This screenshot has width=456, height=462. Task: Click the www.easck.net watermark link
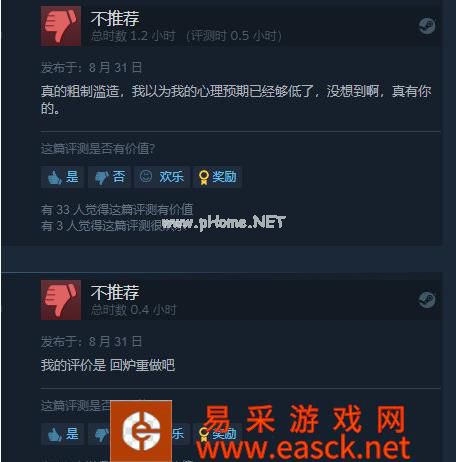tap(303, 449)
